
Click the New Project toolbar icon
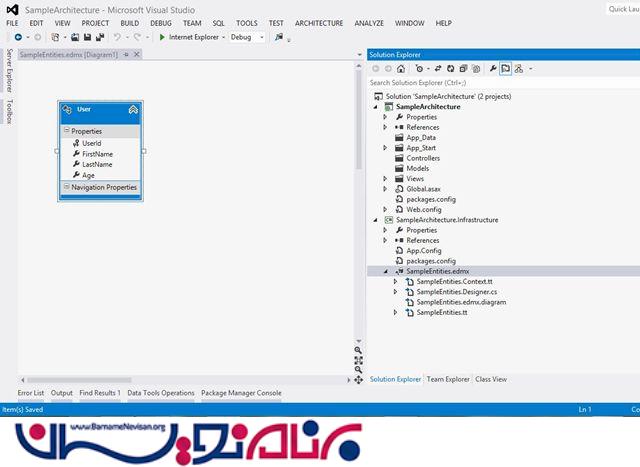[55, 37]
